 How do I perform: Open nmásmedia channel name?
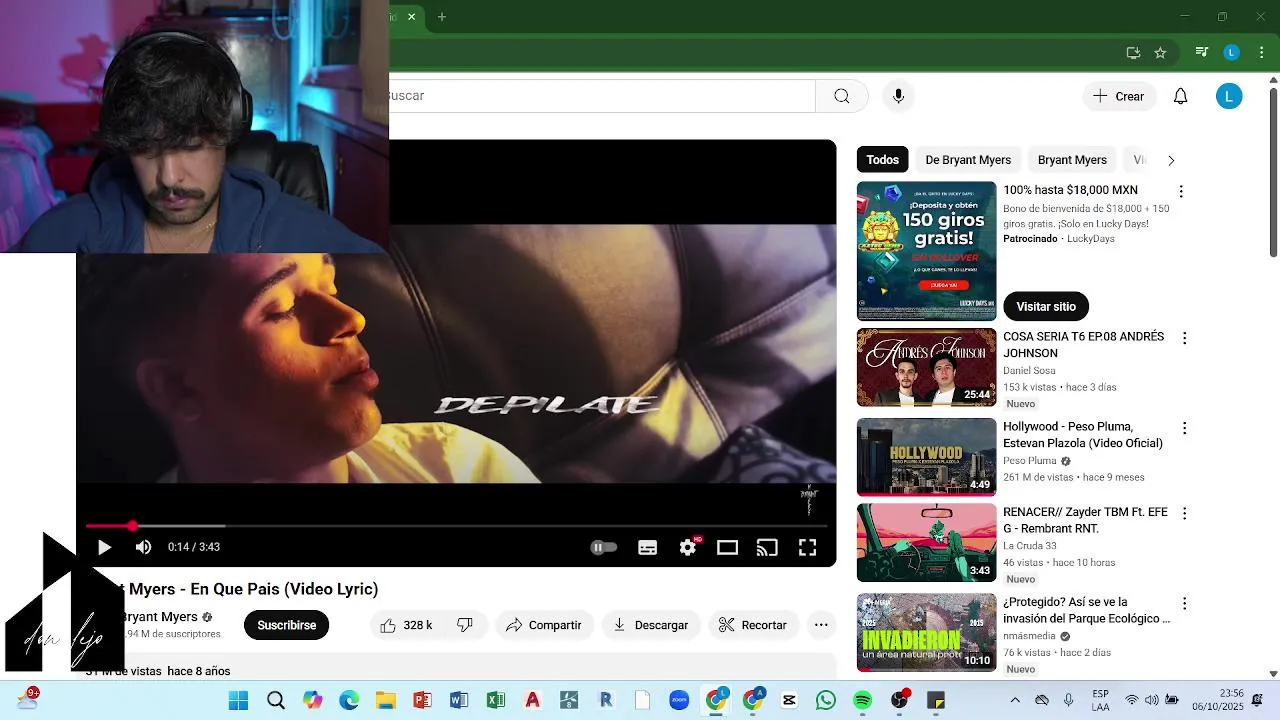click(1029, 636)
